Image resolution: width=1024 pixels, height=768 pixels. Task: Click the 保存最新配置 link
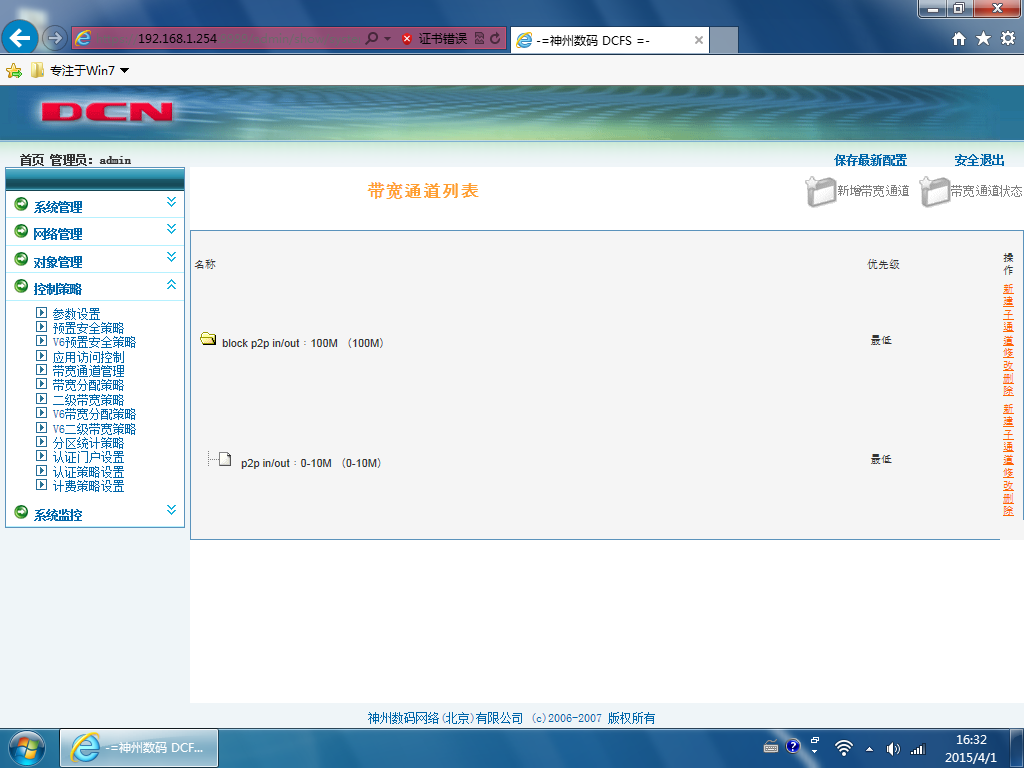tap(871, 160)
